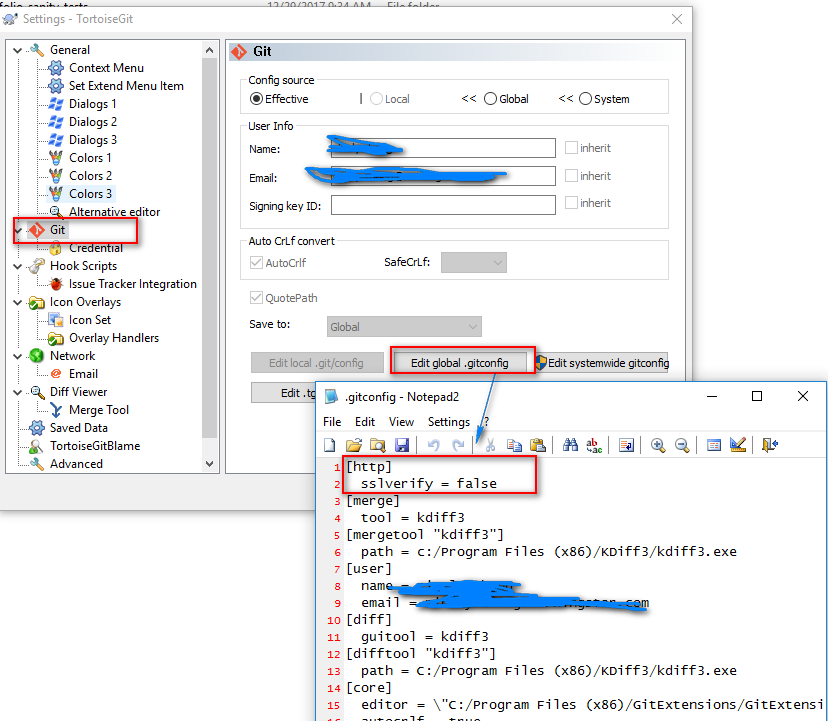Collapse the Git tree node
This screenshot has height=721, width=828.
click(x=17, y=230)
